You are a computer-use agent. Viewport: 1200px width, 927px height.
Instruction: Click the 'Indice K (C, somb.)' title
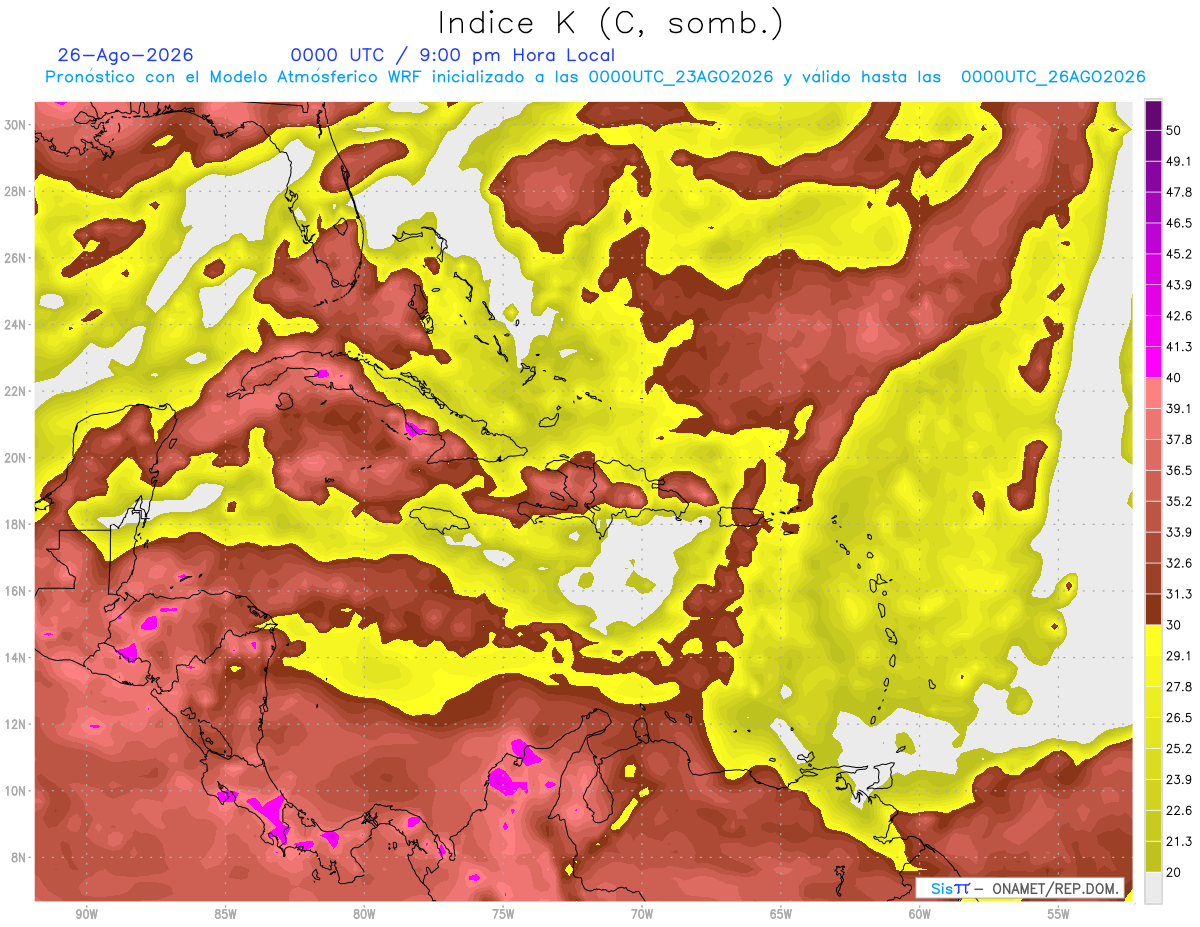(610, 24)
